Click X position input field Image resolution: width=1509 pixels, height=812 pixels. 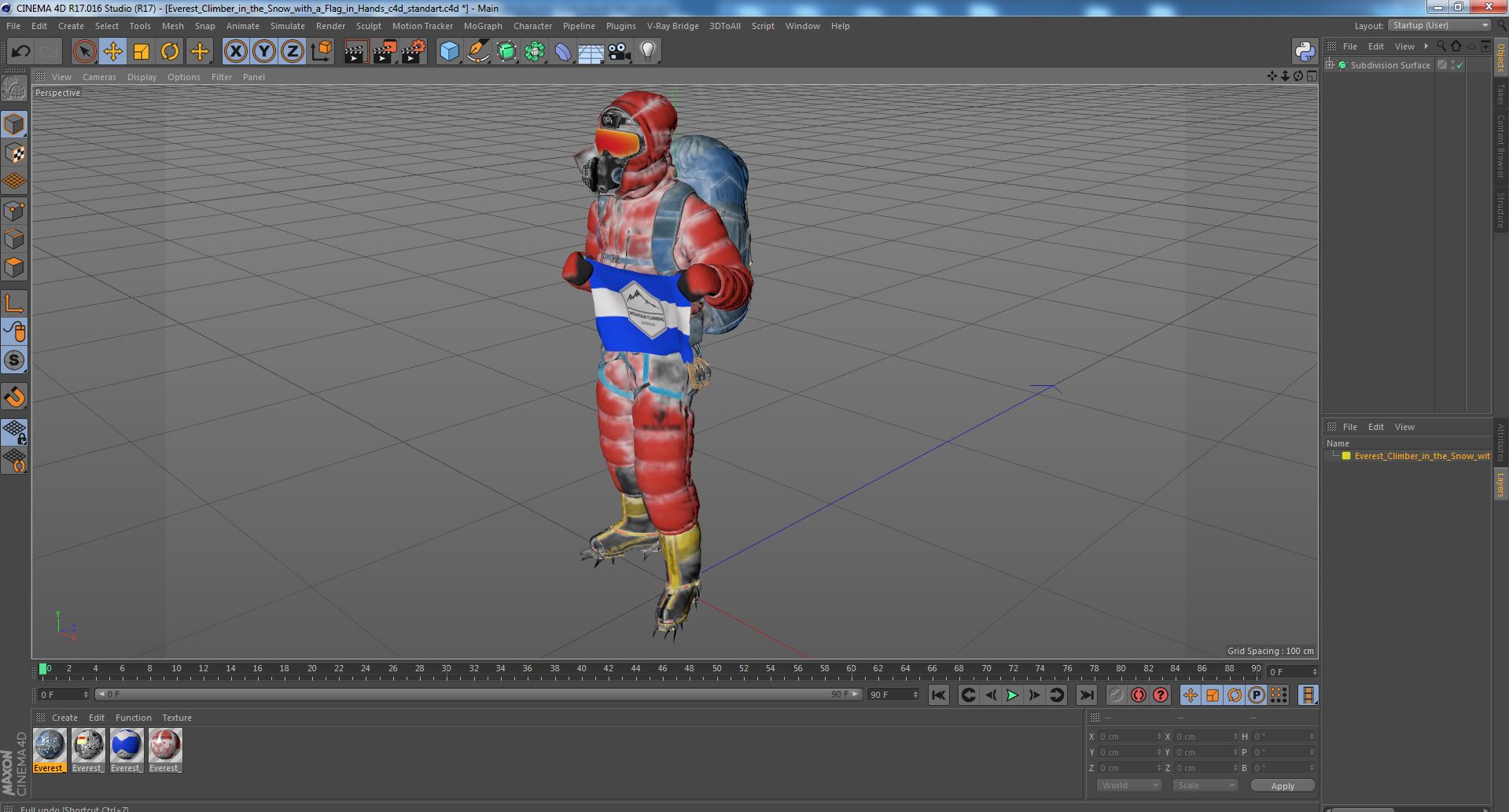pyautogui.click(x=1129, y=737)
